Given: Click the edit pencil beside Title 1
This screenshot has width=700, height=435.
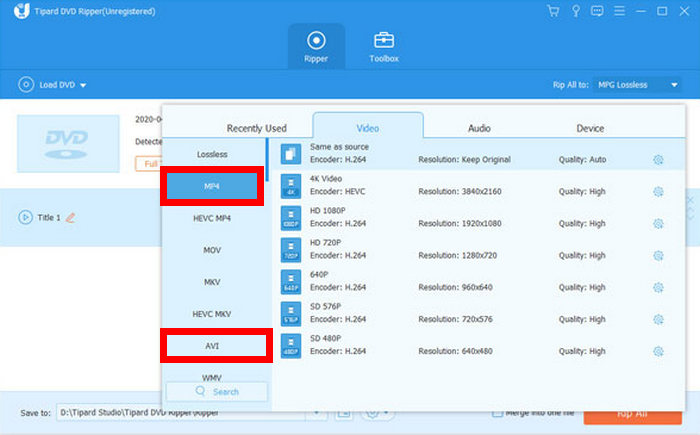Looking at the screenshot, I should tap(71, 218).
